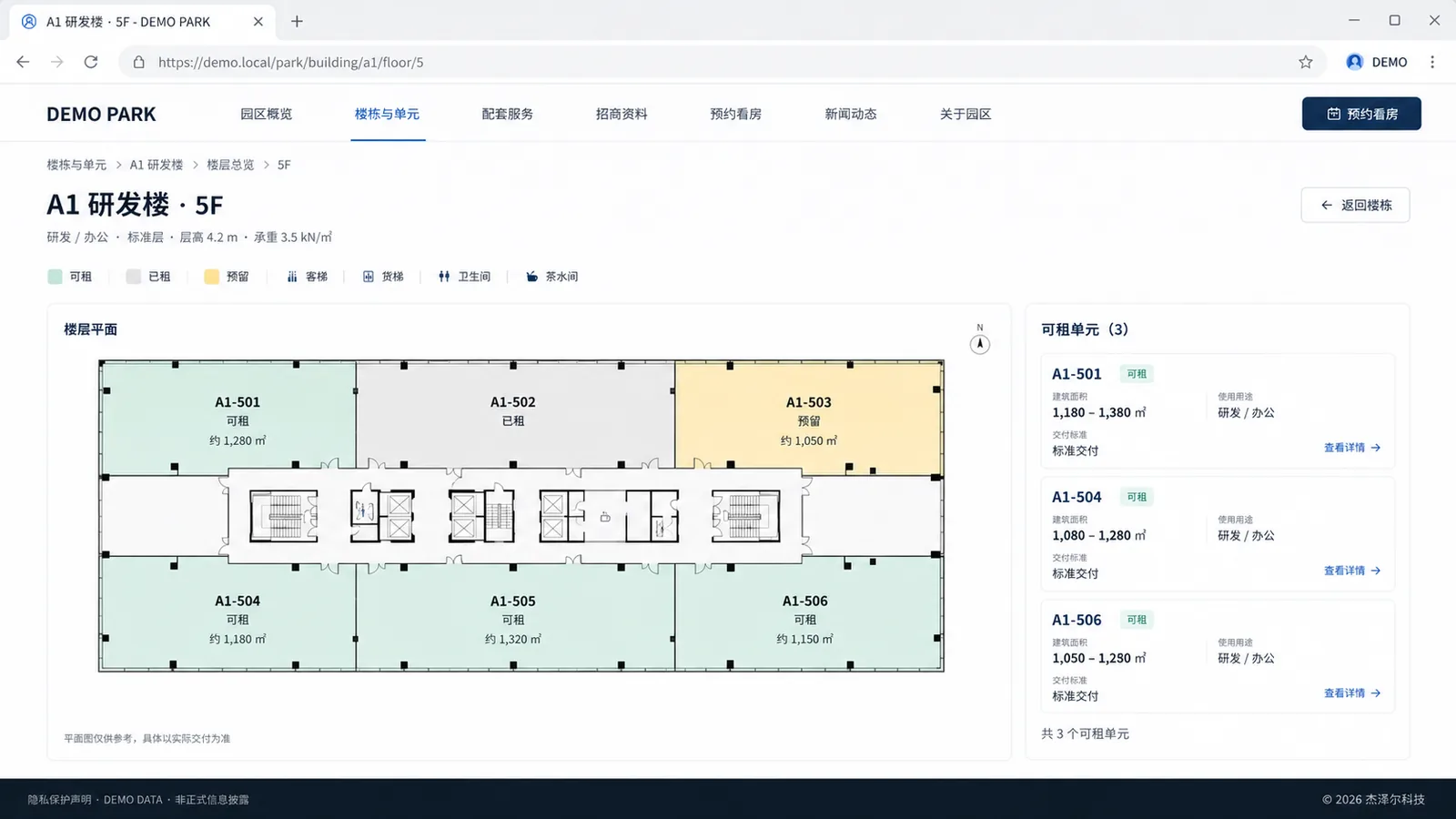The width and height of the screenshot is (1456, 819).
Task: Click the 楼层总览 breadcrumb link
Action: pos(230,165)
